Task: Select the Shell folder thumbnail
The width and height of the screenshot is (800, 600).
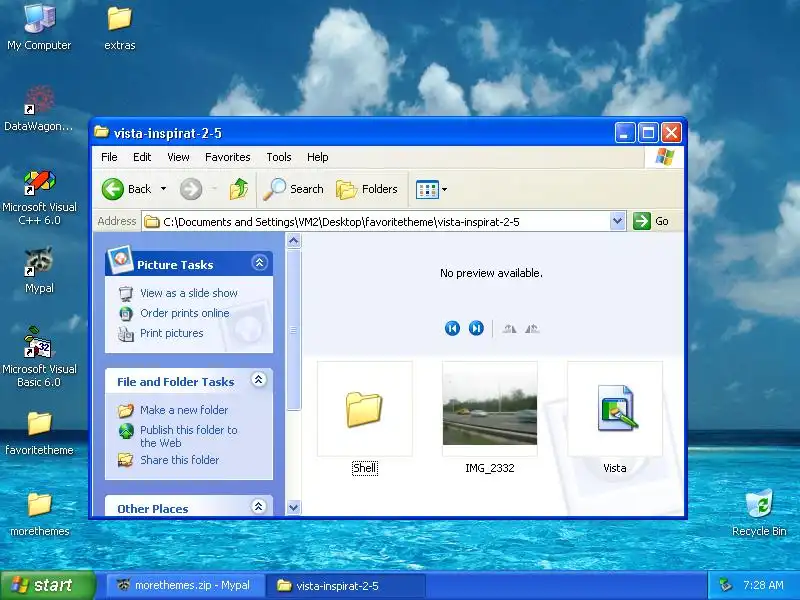Action: (364, 409)
